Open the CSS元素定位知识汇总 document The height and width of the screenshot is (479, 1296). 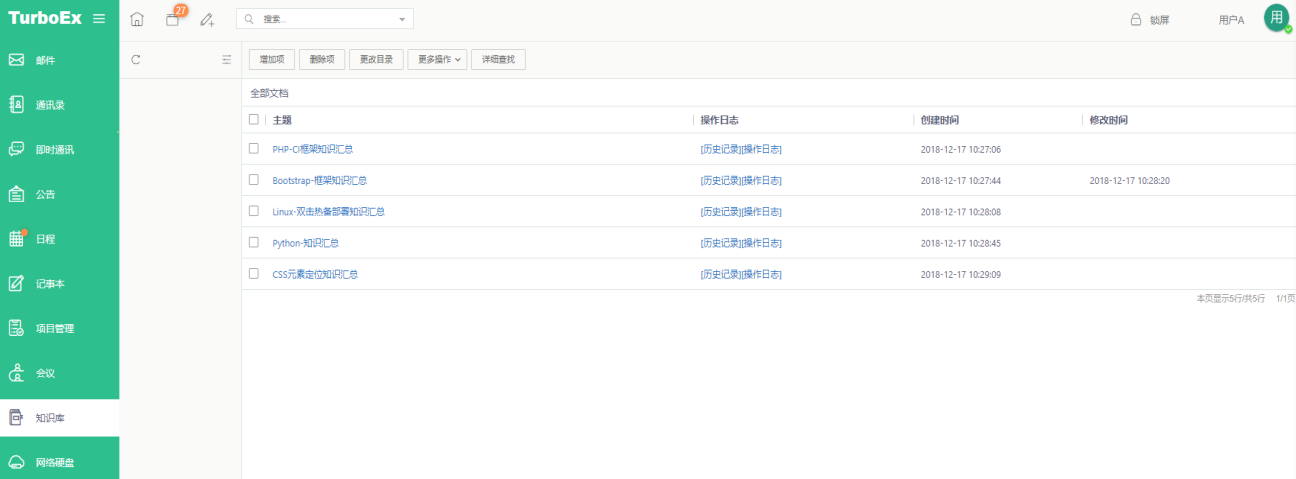click(315, 274)
